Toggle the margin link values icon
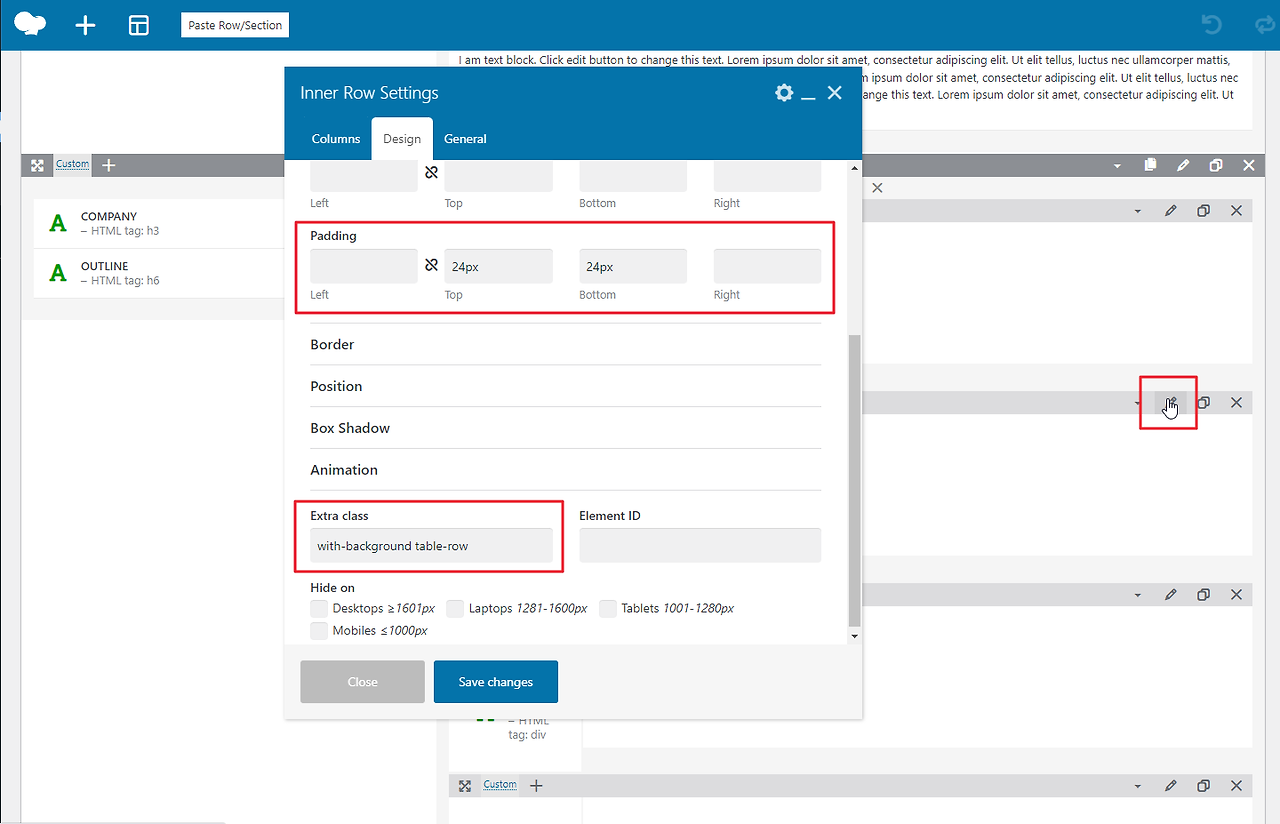 (x=431, y=173)
